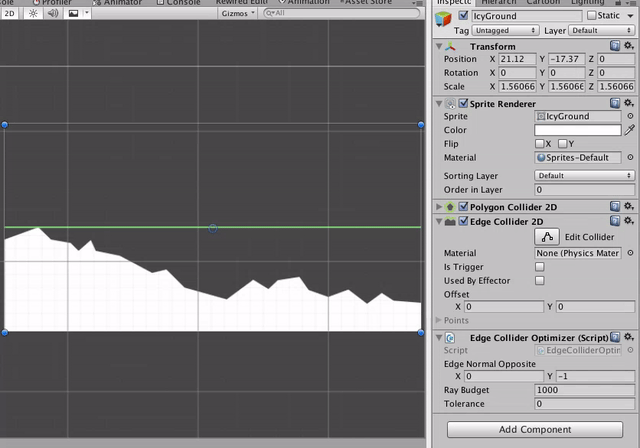Click Material field Sprites-Default
640x448 pixels.
point(578,157)
